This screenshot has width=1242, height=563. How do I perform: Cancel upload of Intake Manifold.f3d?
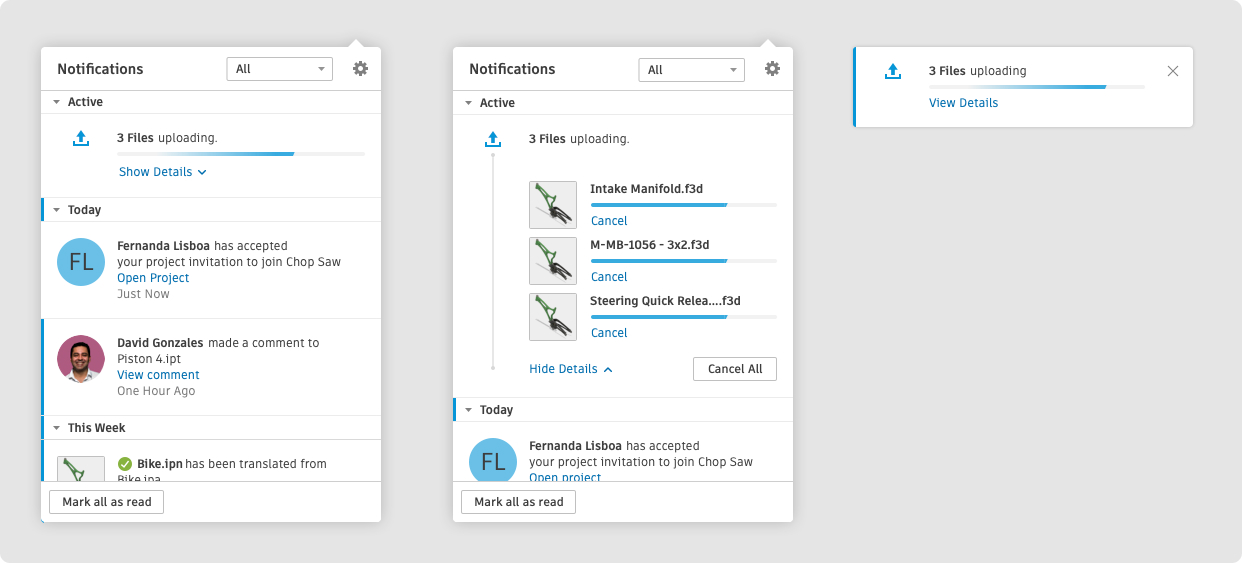609,221
